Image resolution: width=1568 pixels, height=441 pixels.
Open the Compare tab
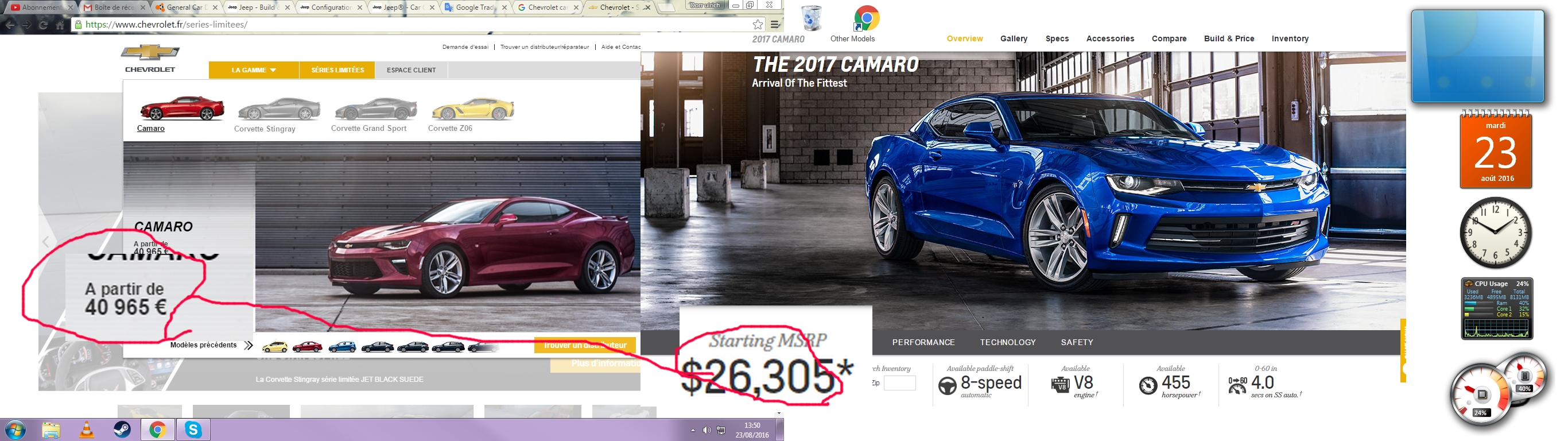1169,38
